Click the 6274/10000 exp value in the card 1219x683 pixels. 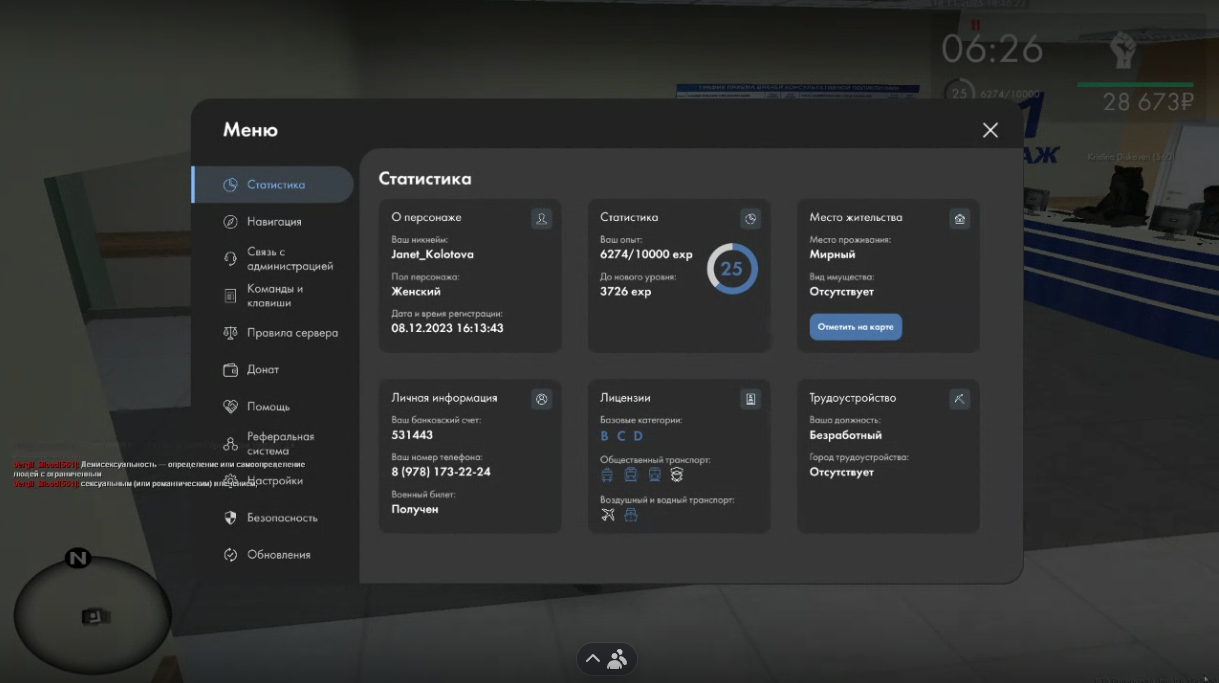[646, 254]
